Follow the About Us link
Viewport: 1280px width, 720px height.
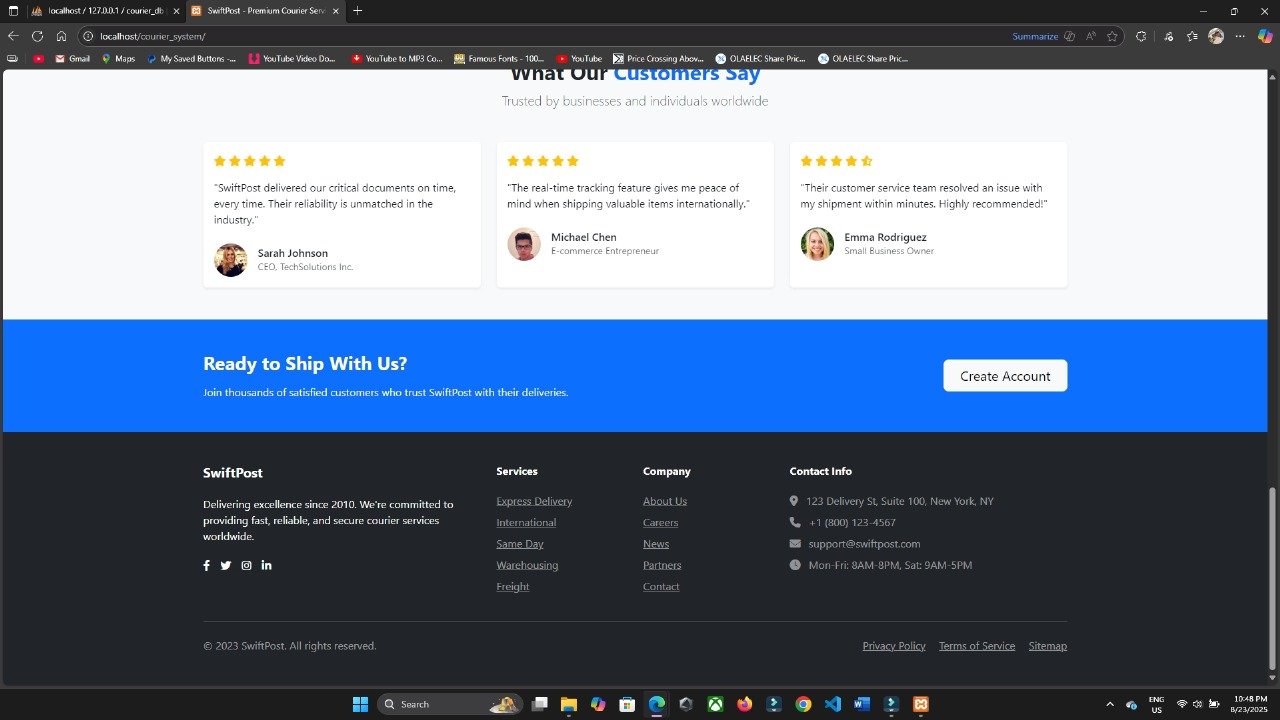point(665,501)
